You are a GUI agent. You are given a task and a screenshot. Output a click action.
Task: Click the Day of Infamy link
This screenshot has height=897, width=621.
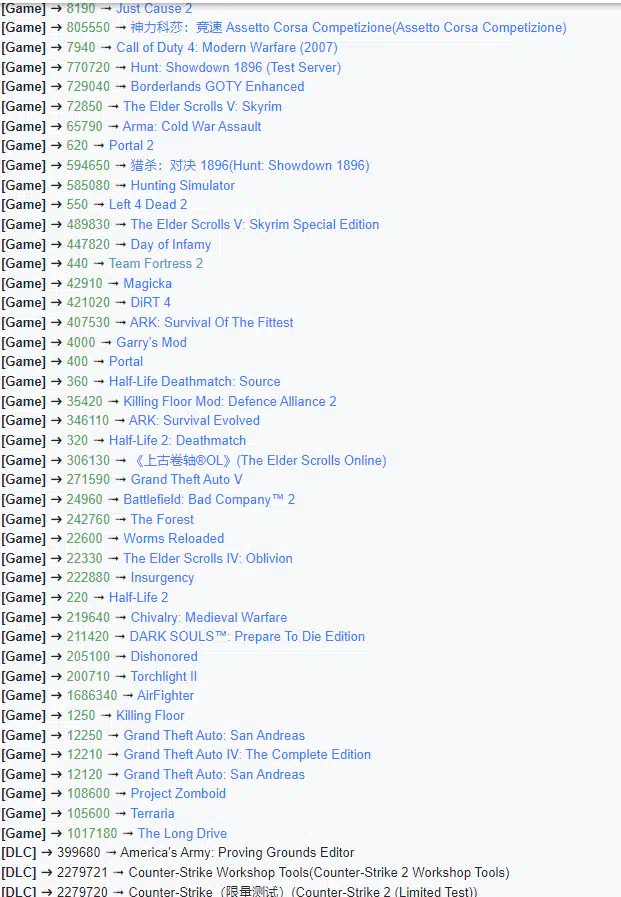click(x=170, y=244)
